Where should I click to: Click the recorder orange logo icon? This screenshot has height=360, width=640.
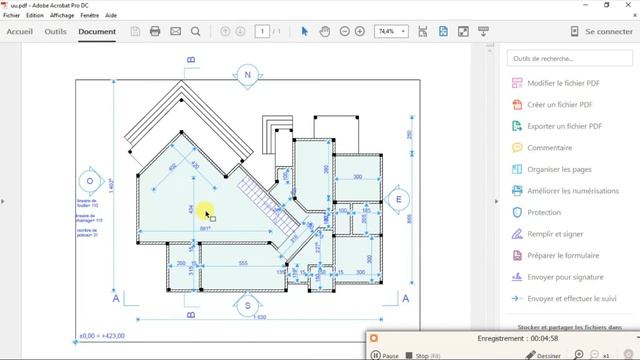click(x=374, y=338)
